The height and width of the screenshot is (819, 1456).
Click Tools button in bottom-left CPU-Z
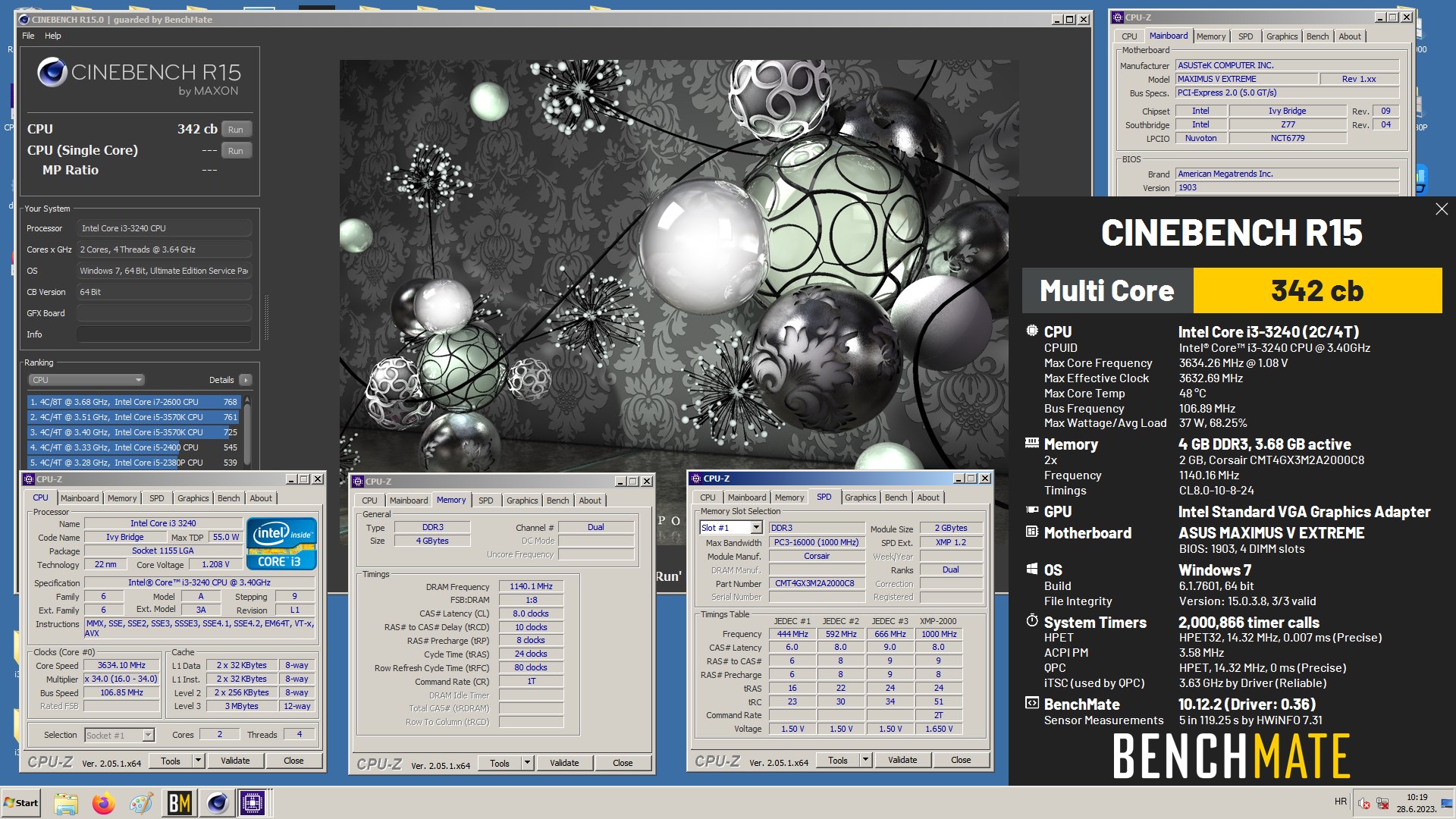tap(171, 761)
